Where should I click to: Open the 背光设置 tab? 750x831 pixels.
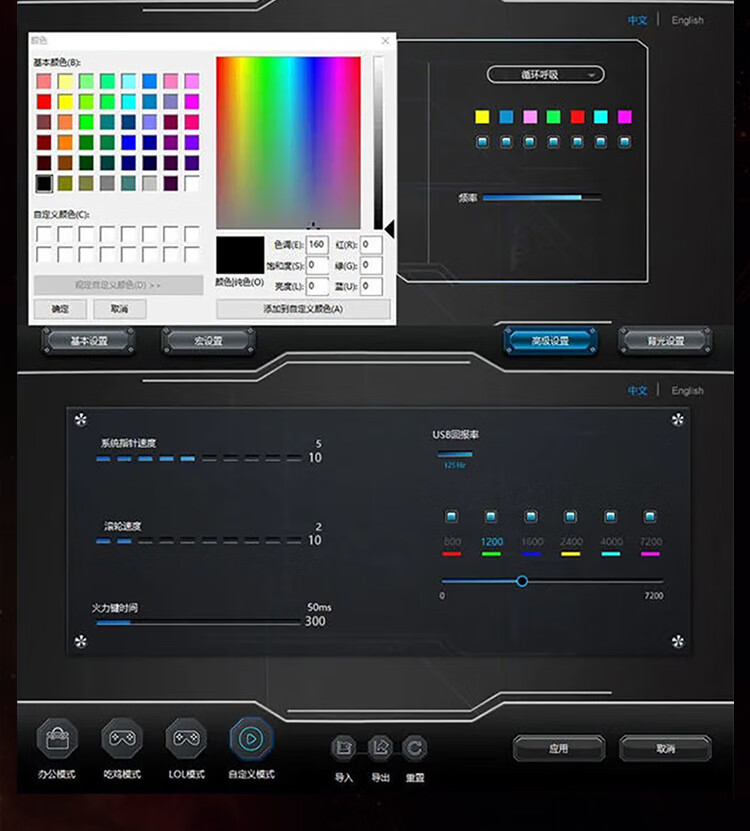(665, 341)
